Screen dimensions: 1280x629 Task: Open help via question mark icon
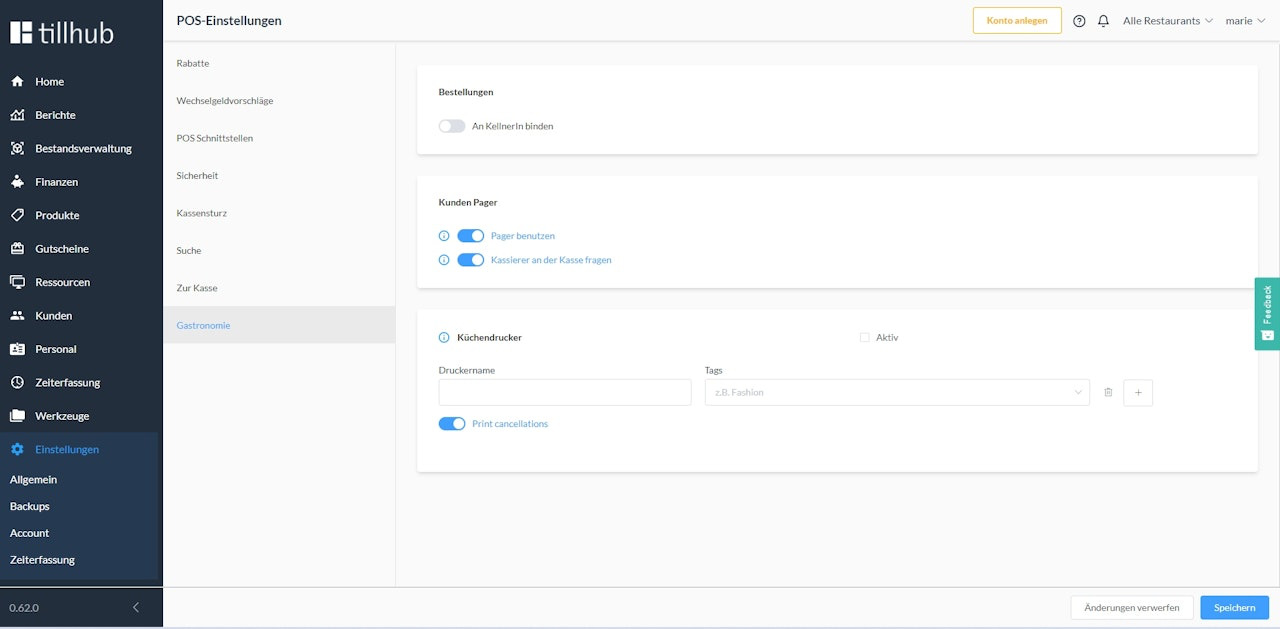[1079, 21]
